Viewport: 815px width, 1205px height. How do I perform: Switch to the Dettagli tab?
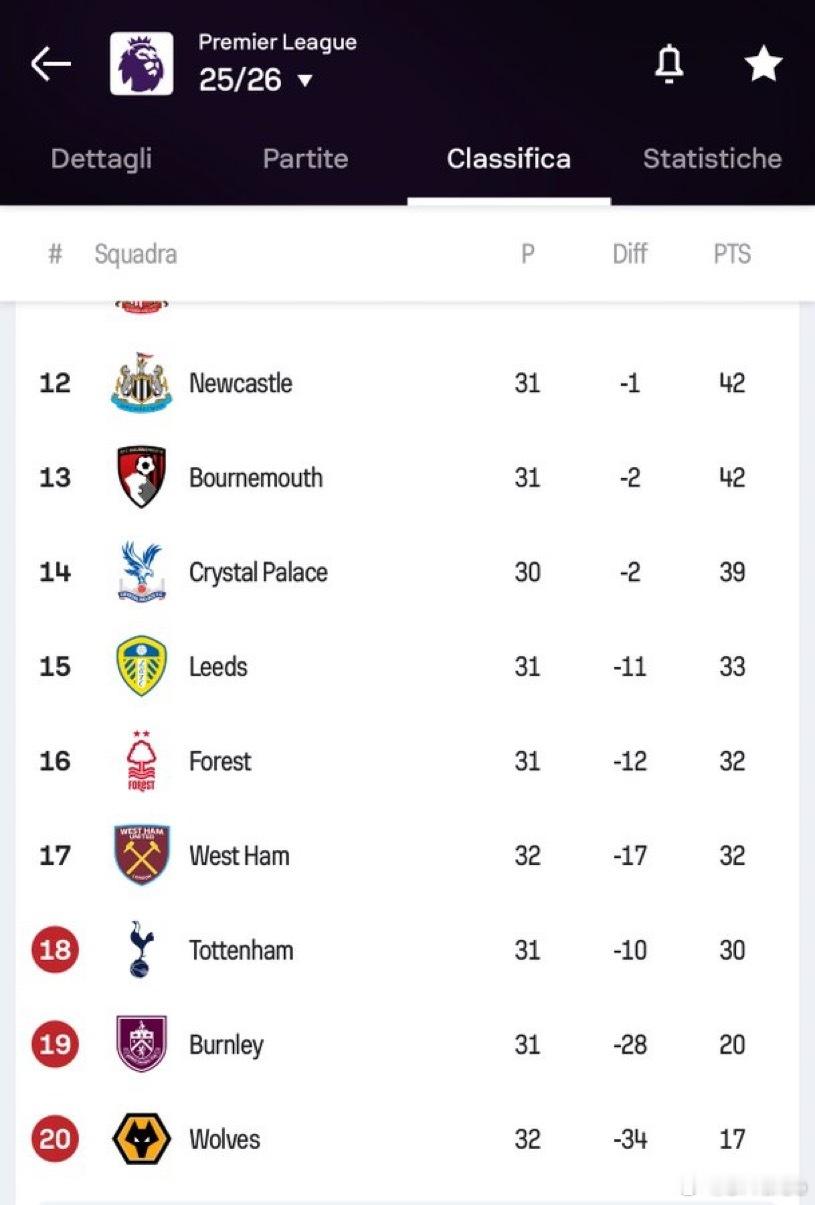(101, 158)
